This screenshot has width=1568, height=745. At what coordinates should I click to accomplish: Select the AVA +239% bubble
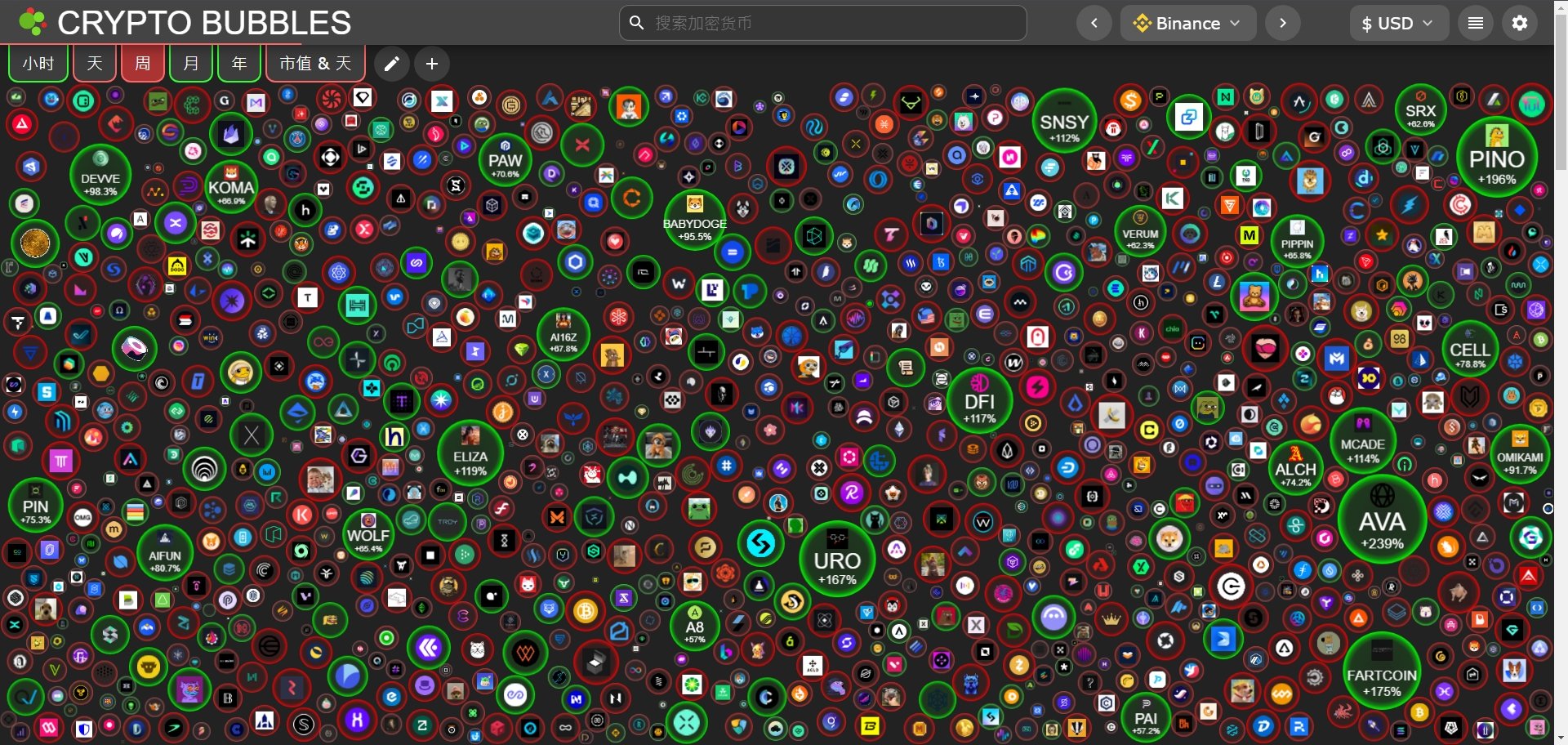click(1382, 520)
